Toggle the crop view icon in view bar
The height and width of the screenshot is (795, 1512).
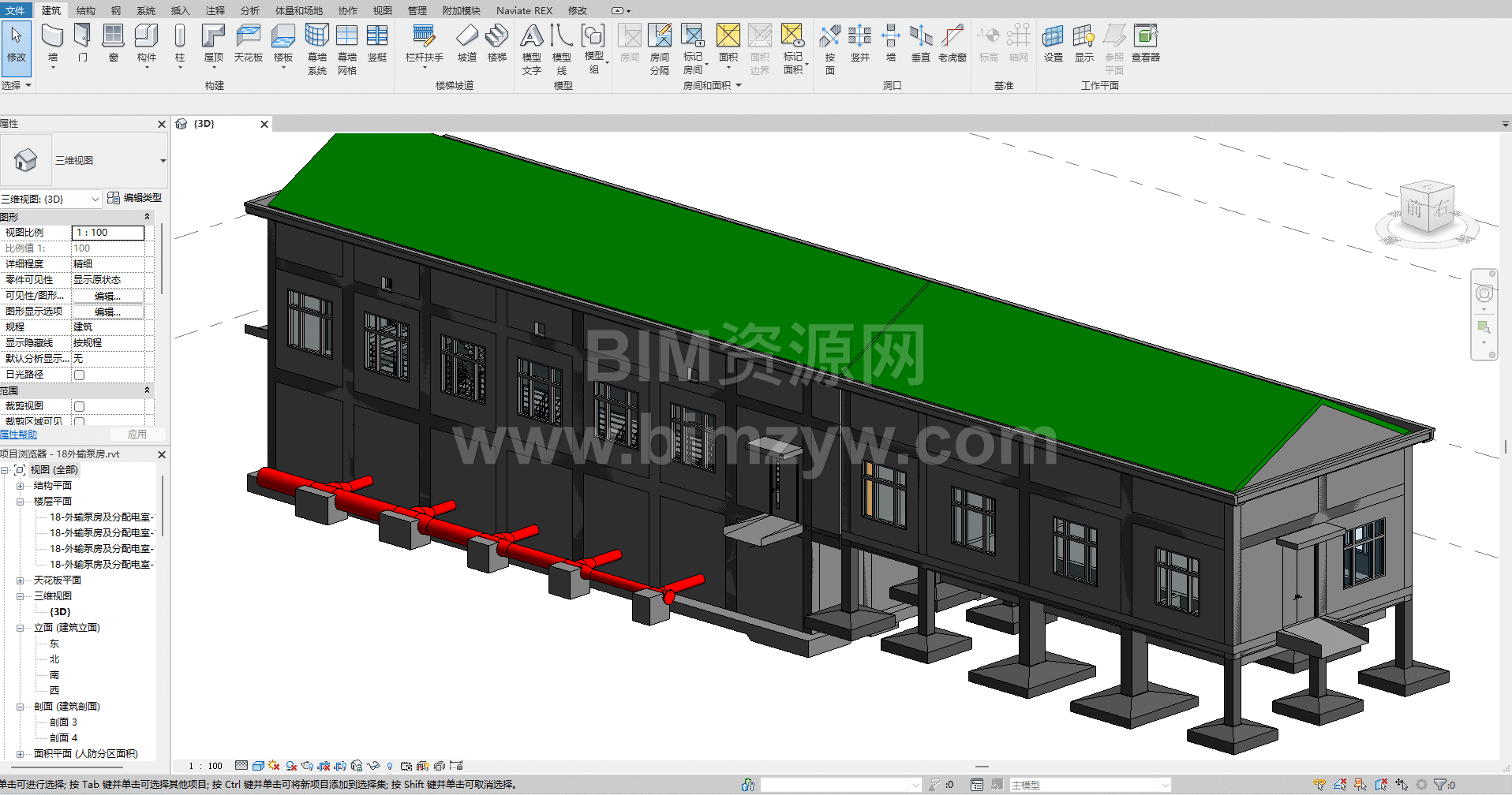[324, 766]
